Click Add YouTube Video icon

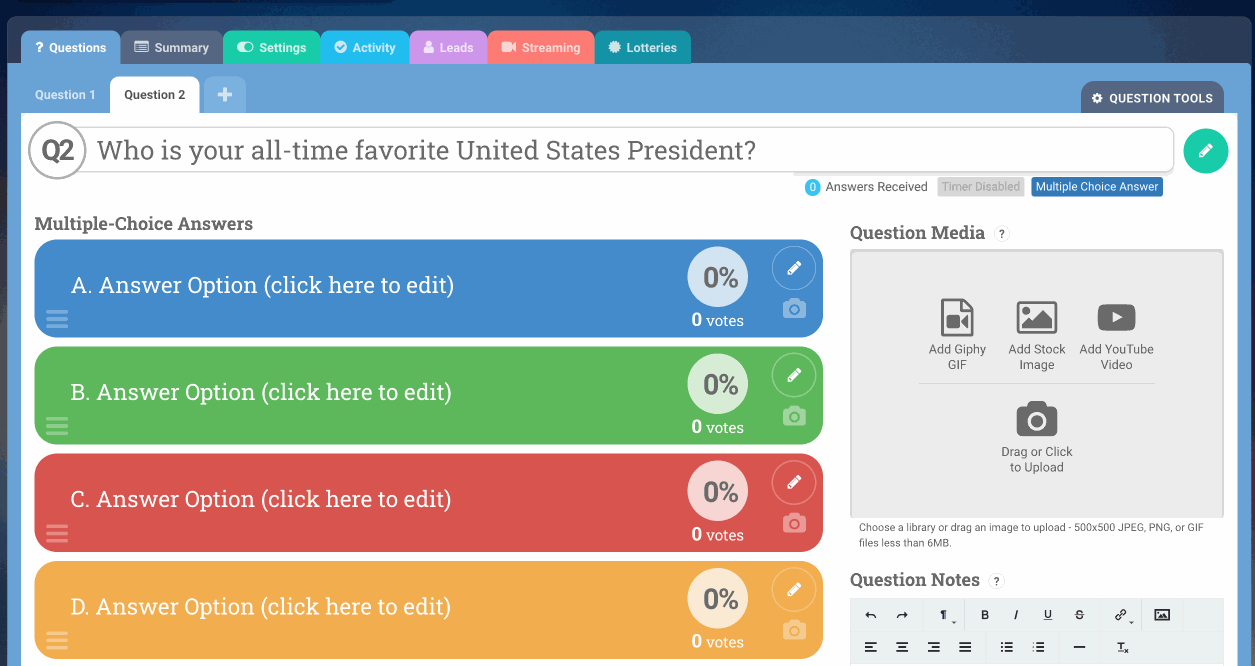click(x=1117, y=317)
